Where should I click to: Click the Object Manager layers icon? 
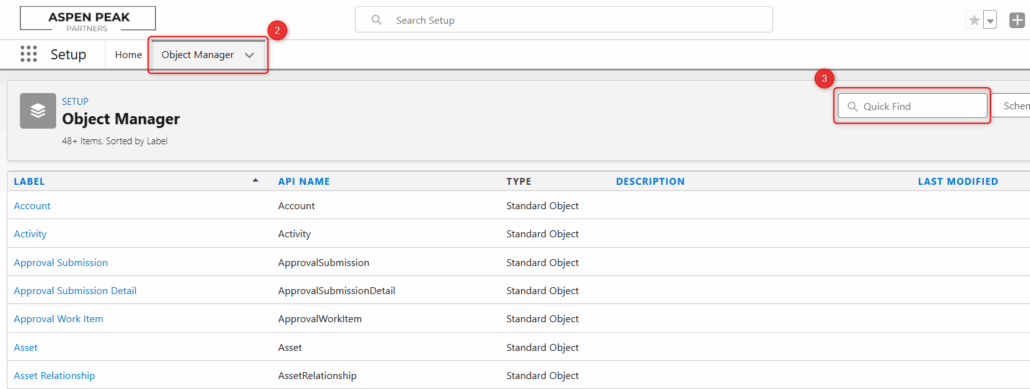click(38, 110)
